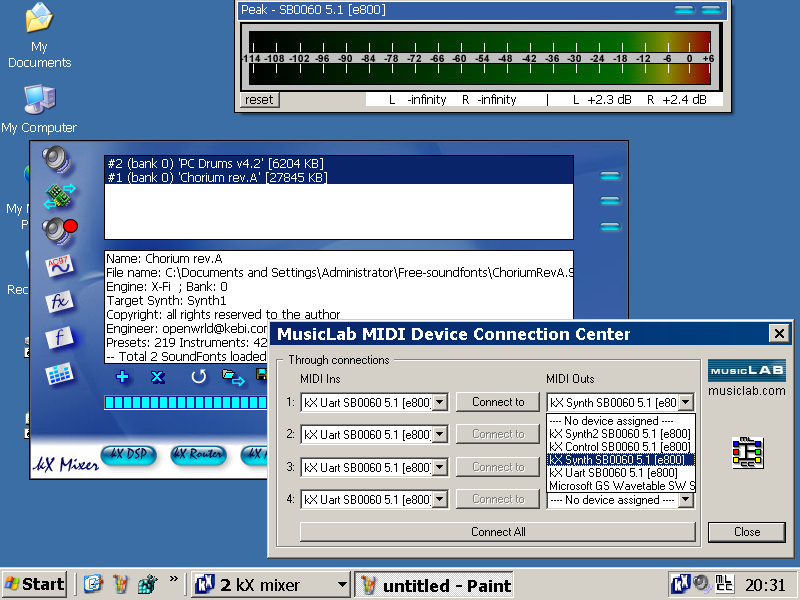Expand MIDI Ins dropdown for connection 2

pos(440,435)
